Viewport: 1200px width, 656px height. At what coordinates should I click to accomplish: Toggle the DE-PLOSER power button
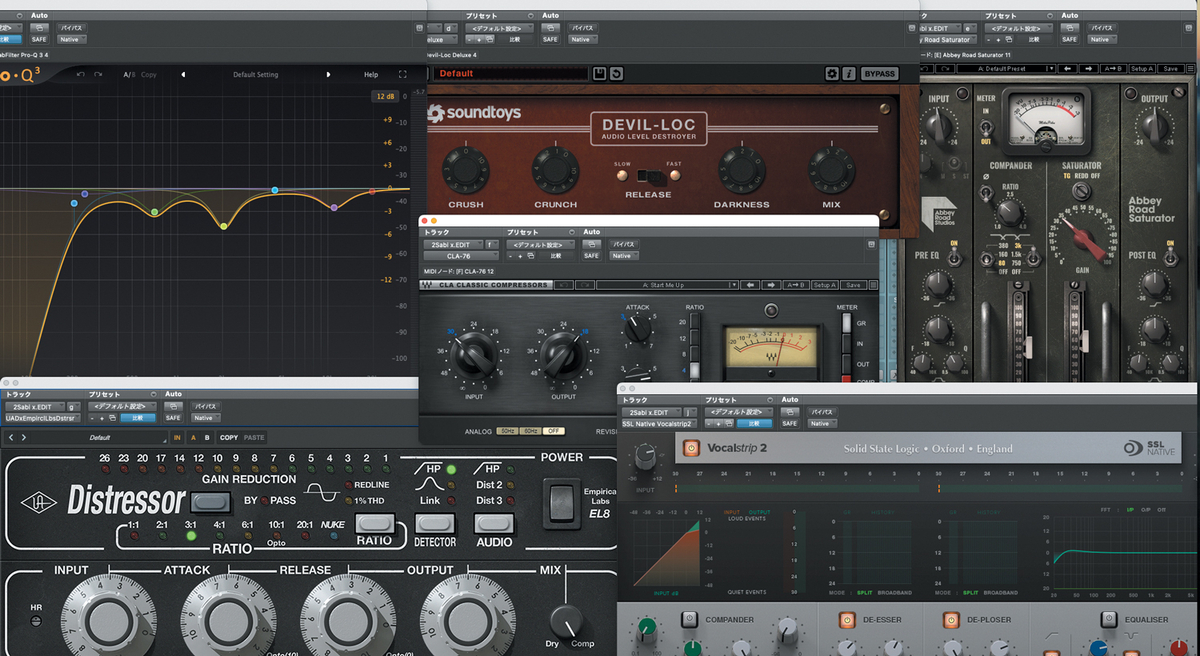point(950,620)
